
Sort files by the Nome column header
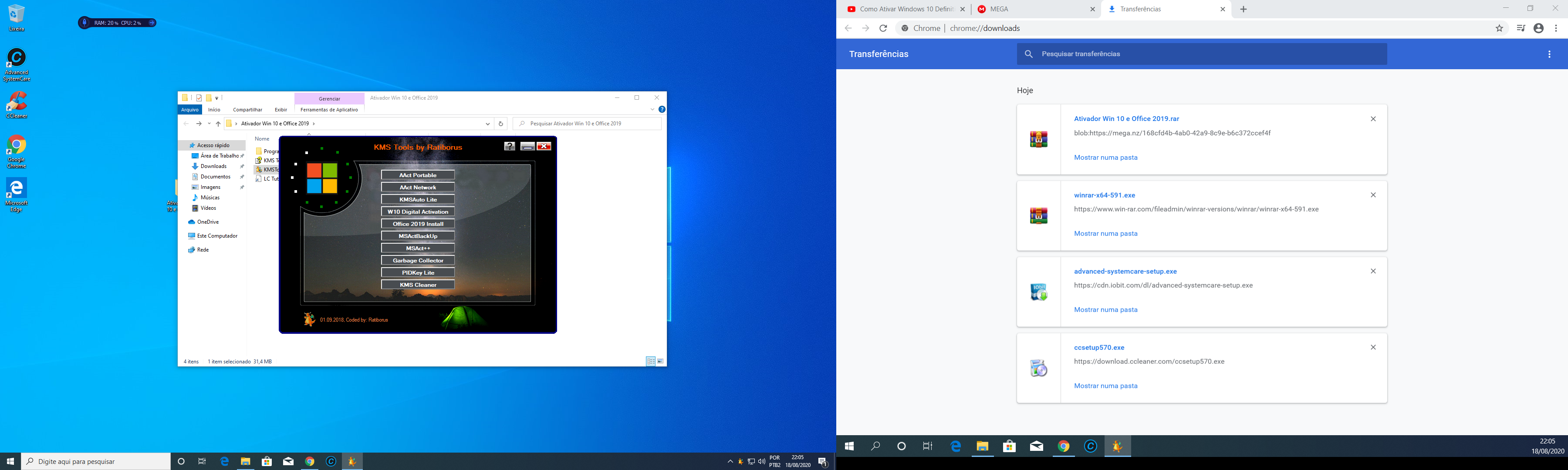[262, 139]
